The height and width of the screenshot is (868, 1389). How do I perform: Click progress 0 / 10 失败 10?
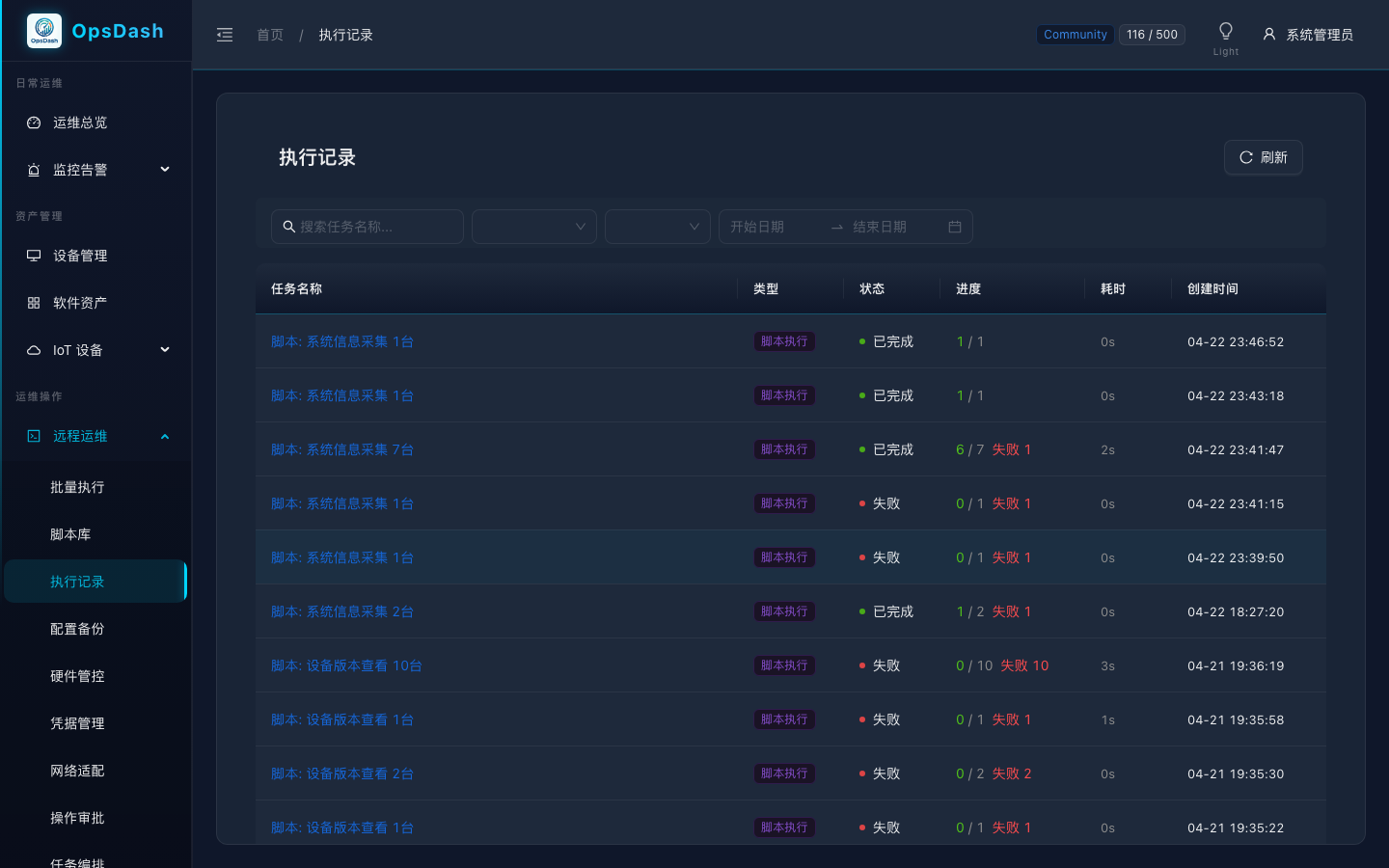coord(1002,665)
